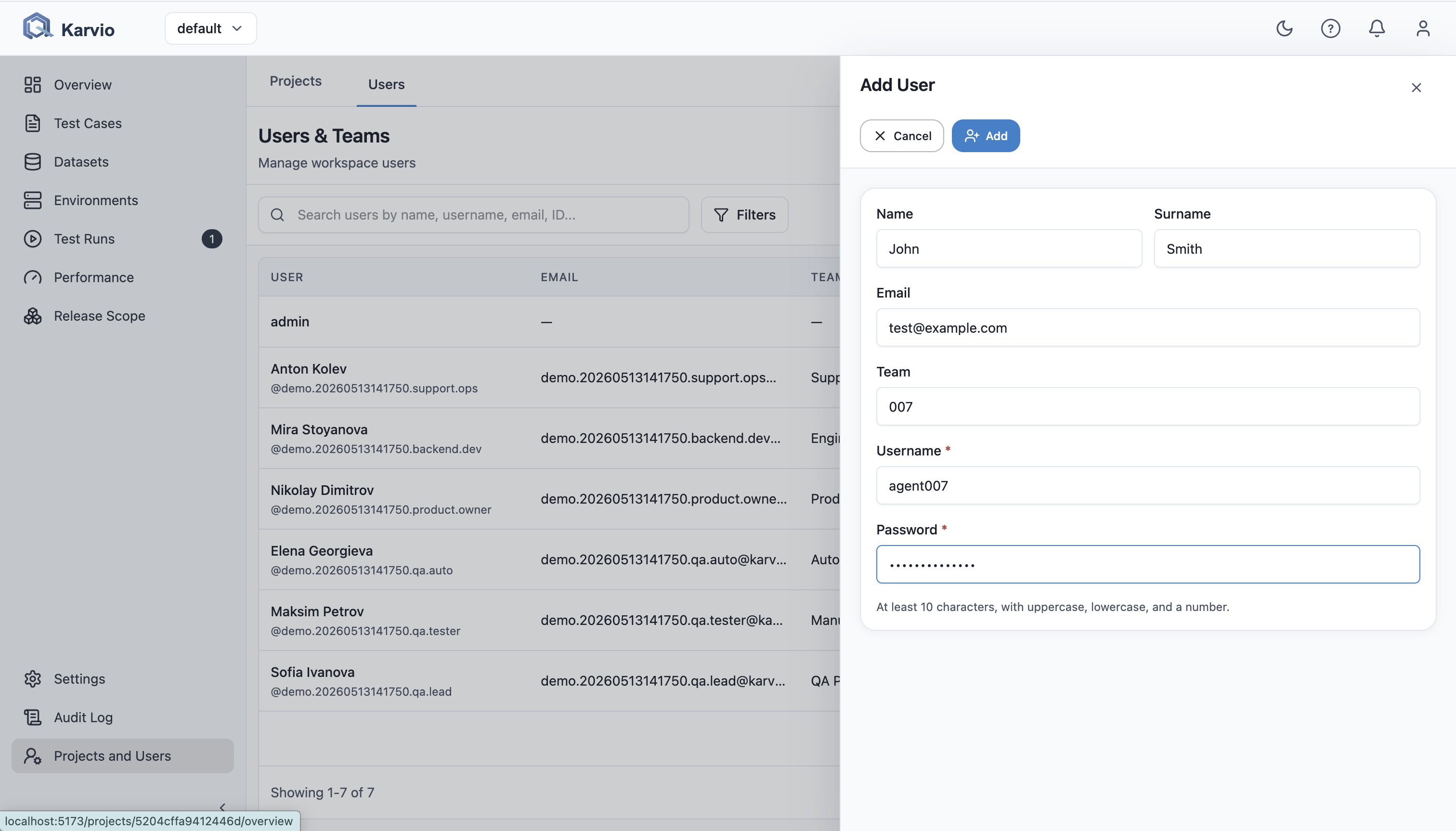
Task: Open Test Runs in sidebar
Action: pyautogui.click(x=123, y=239)
